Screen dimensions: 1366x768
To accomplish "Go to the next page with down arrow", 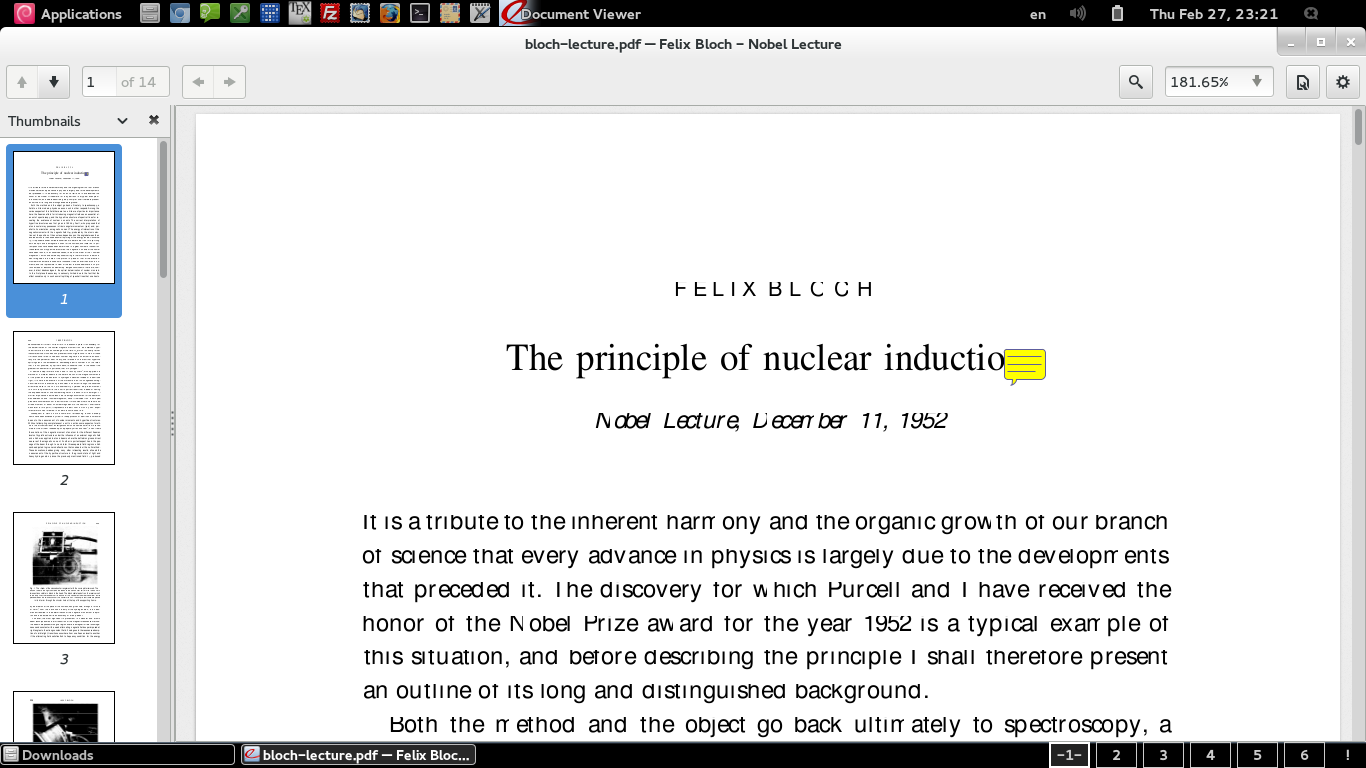I will (x=53, y=81).
